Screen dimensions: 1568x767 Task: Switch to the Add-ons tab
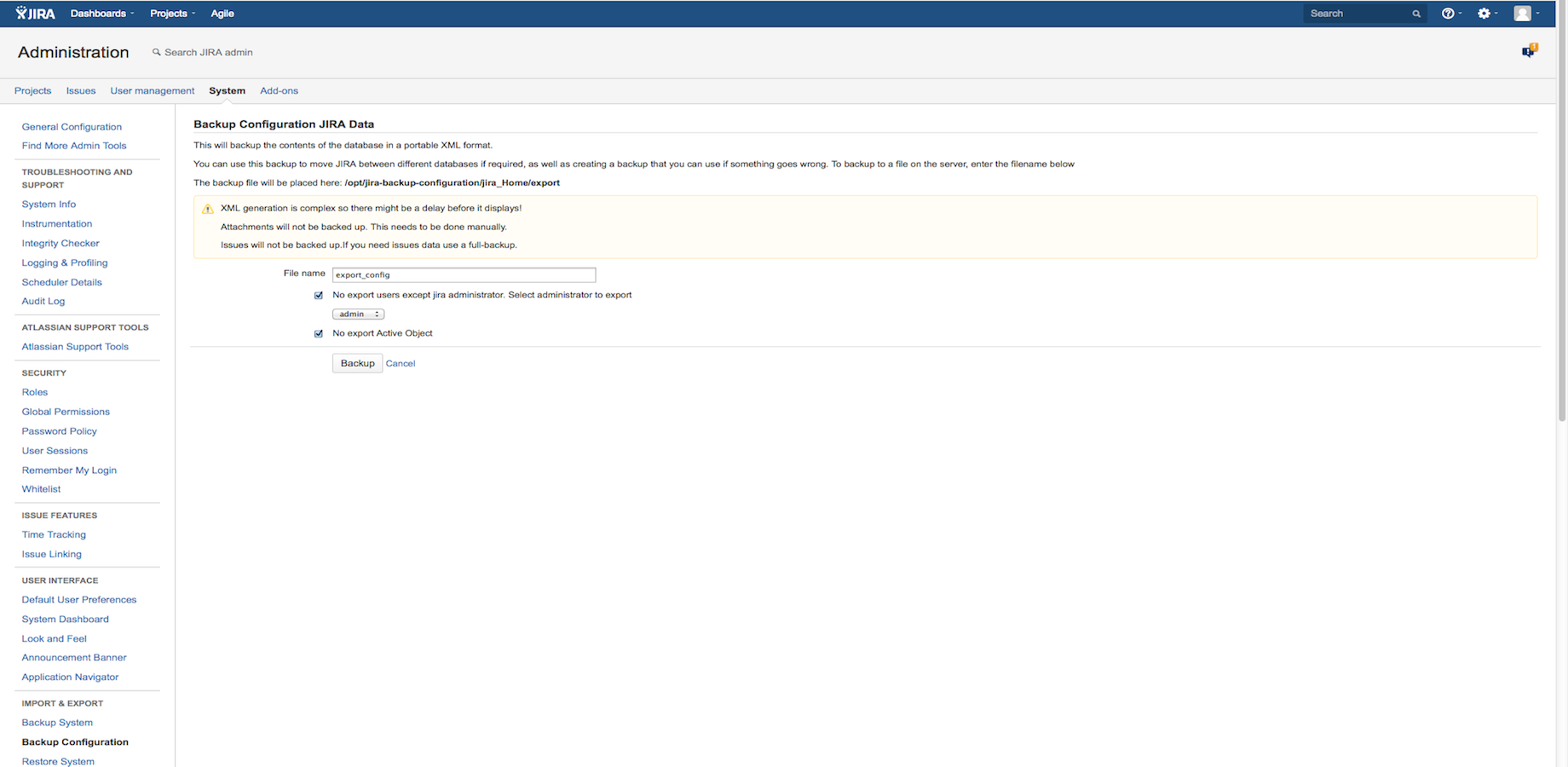279,90
